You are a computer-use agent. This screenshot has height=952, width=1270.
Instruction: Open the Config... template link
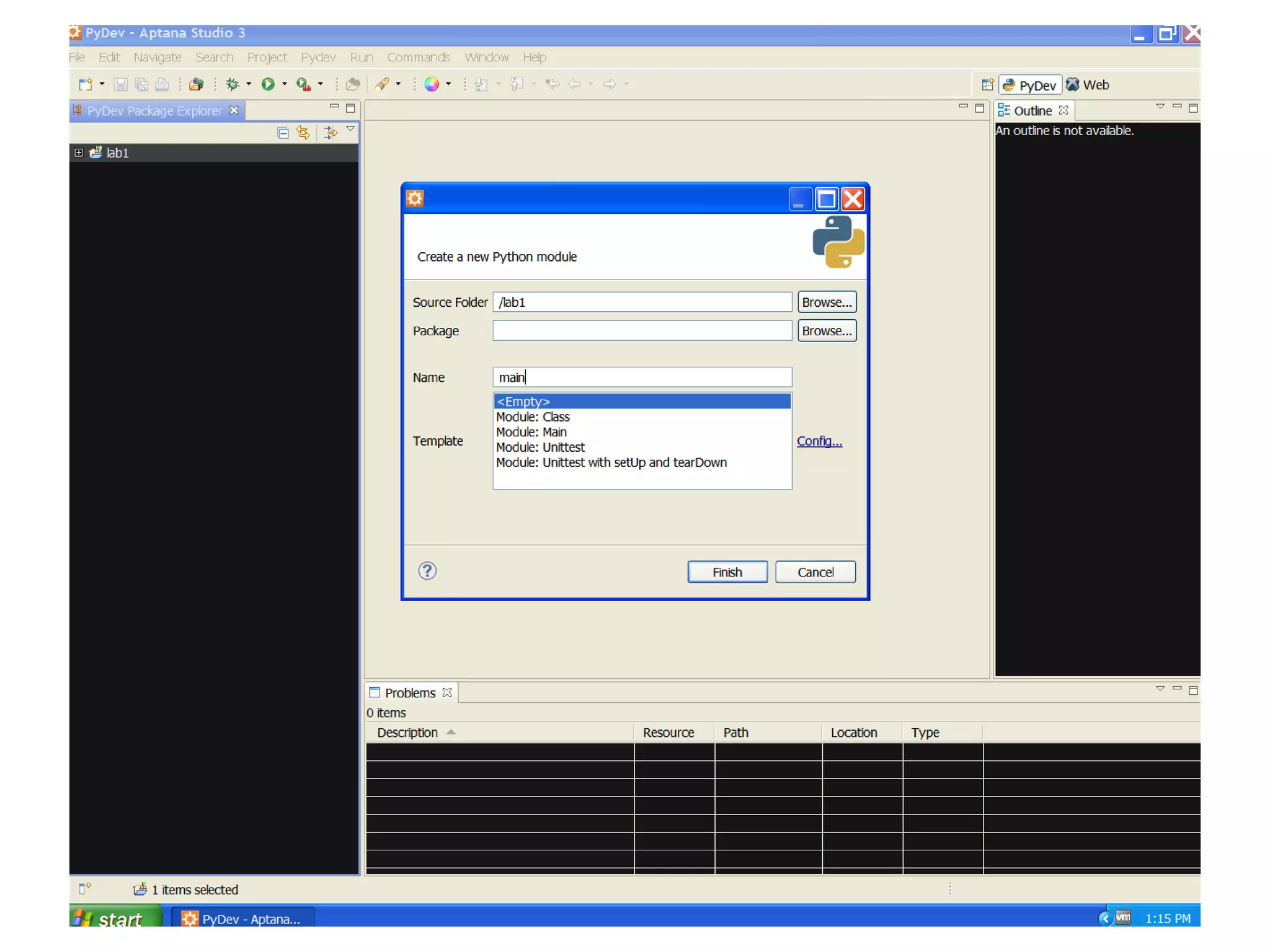(x=819, y=441)
